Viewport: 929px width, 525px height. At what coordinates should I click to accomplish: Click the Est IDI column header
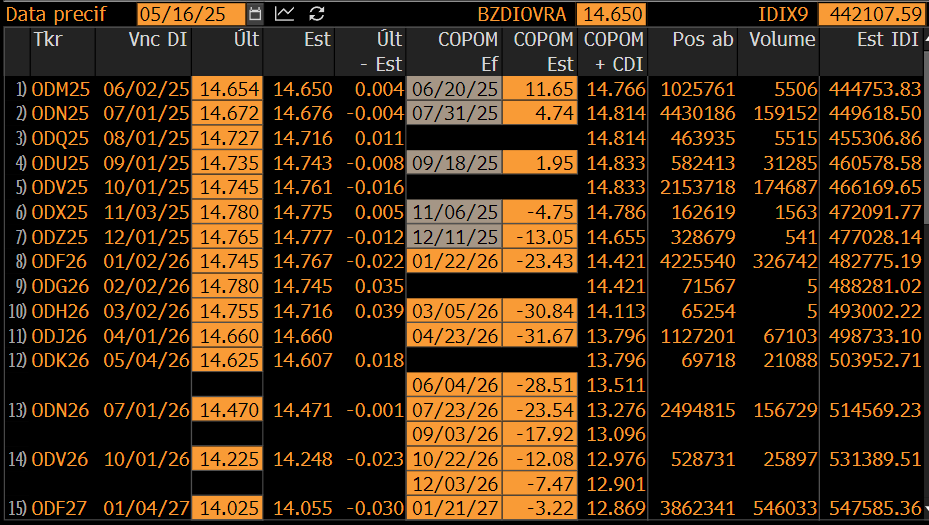[x=888, y=39]
